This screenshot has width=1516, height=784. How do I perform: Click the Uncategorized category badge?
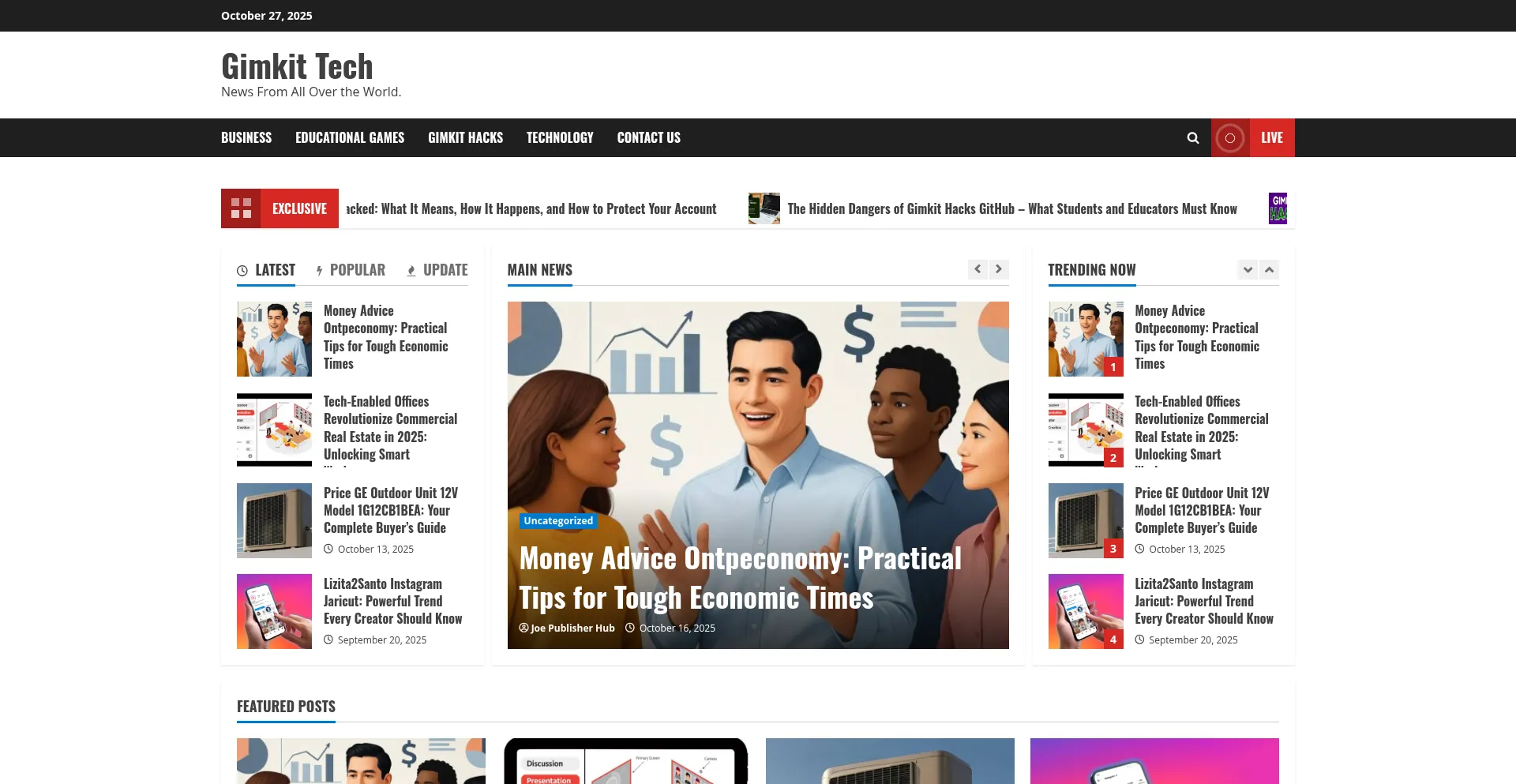558,521
